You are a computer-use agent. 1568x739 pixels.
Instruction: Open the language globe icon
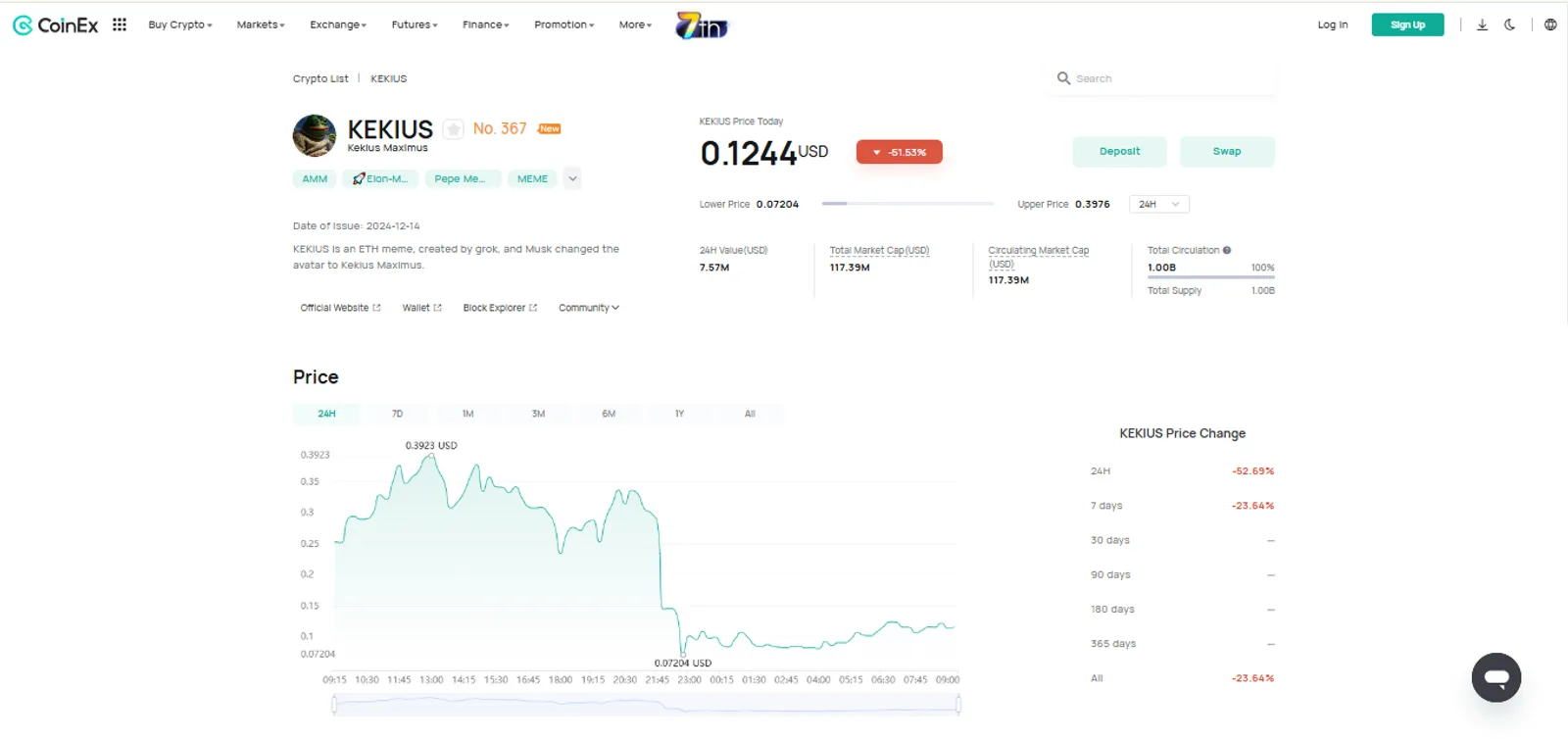(1550, 25)
